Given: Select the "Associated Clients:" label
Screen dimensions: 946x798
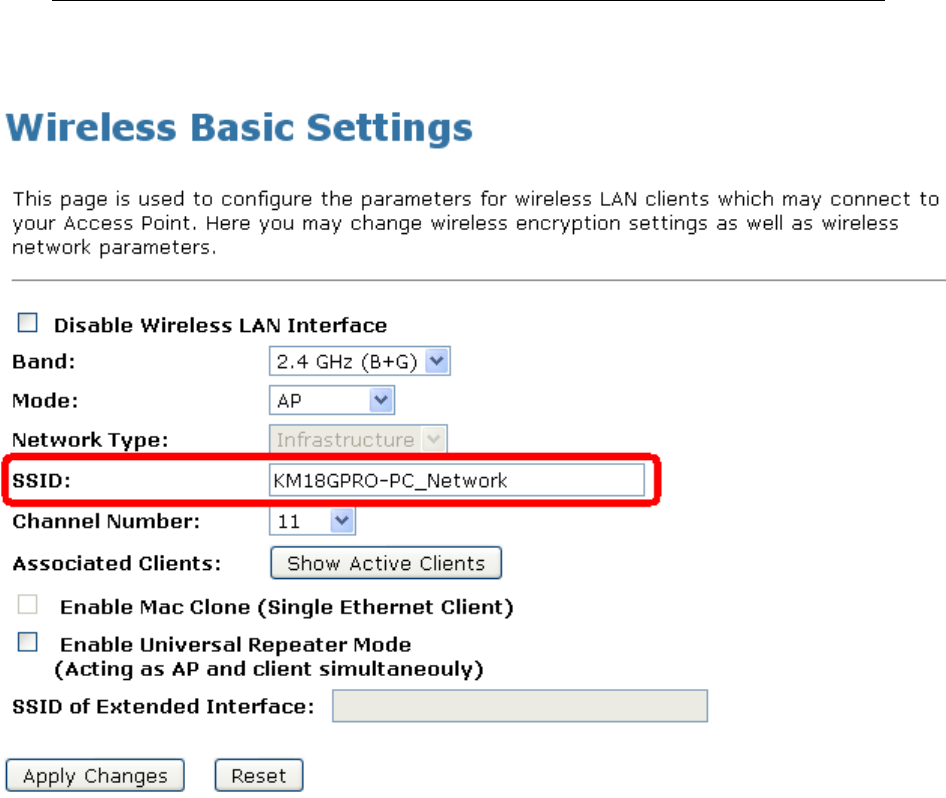Looking at the screenshot, I should (117, 563).
